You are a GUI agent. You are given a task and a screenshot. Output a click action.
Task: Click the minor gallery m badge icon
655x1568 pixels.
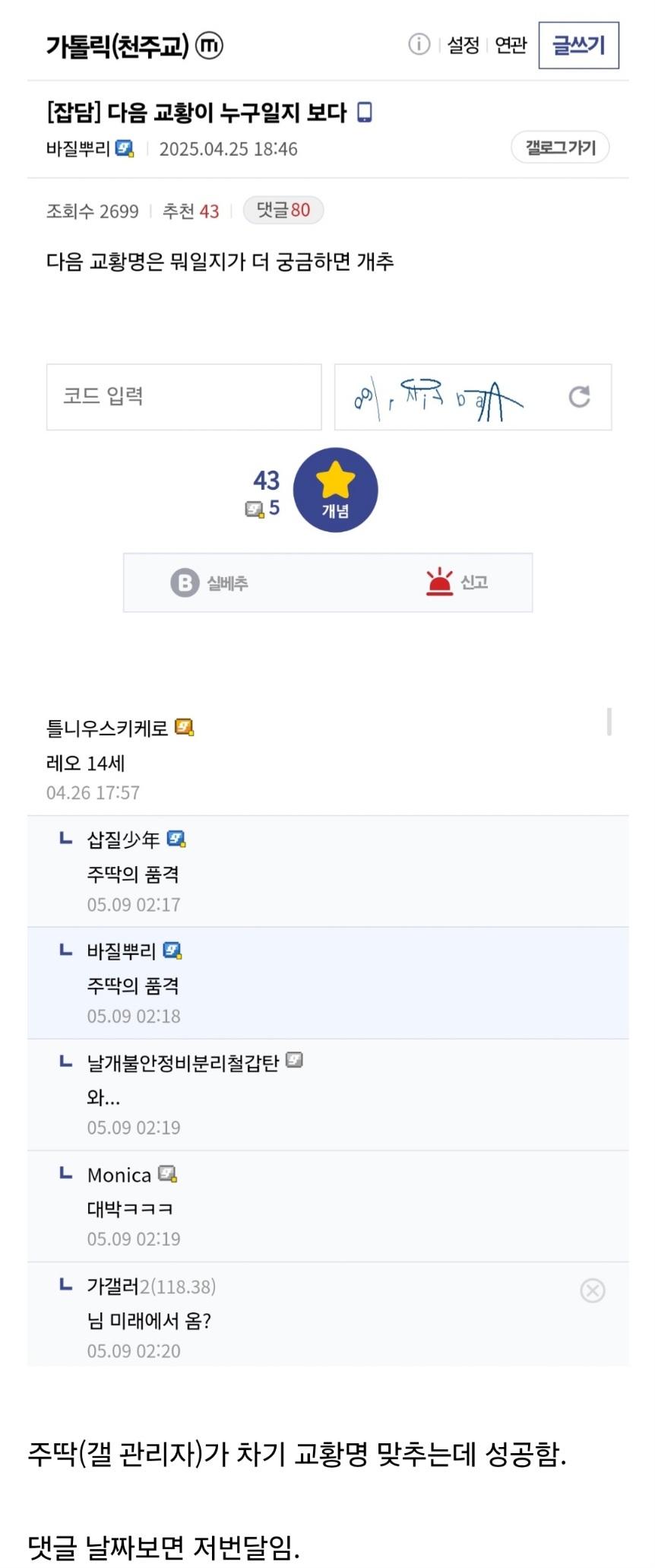click(210, 46)
